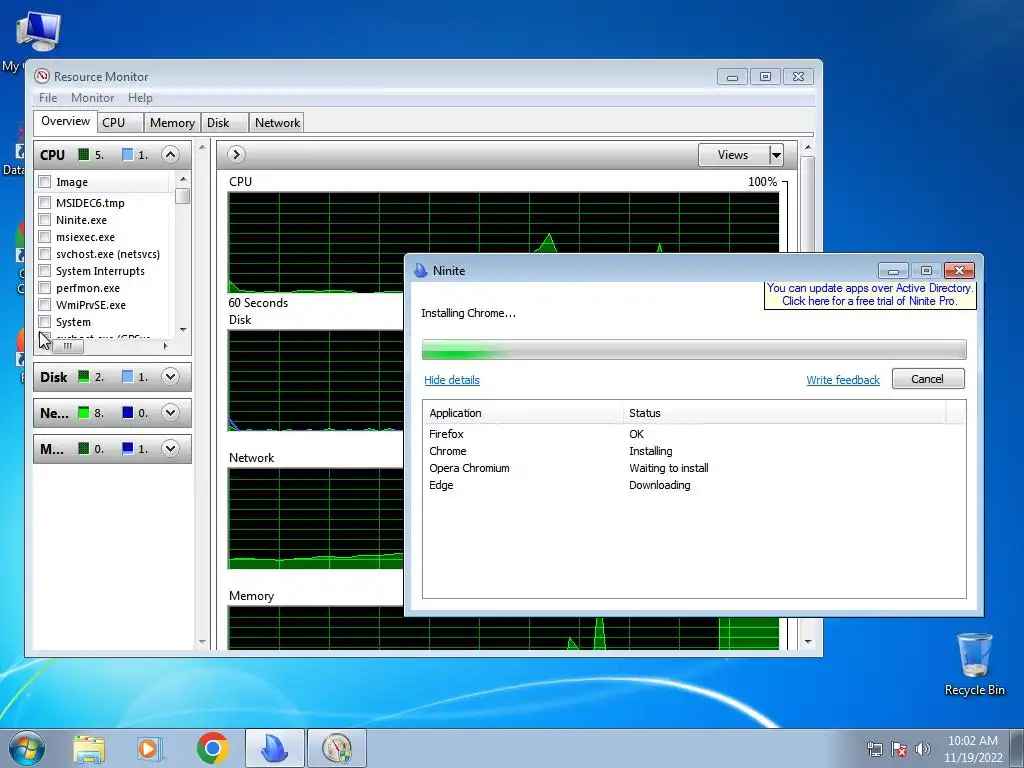Open the Views dropdown arrow
The height and width of the screenshot is (768, 1024).
point(776,155)
